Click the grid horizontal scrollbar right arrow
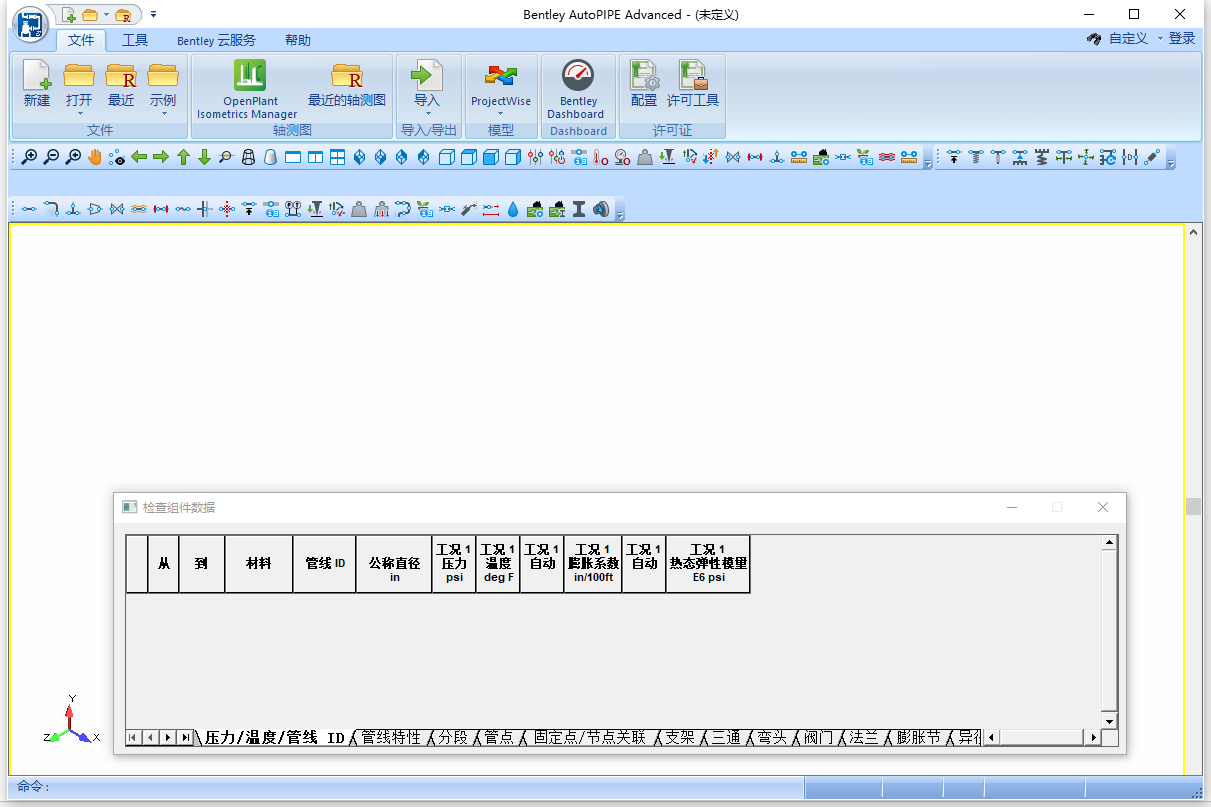The width and height of the screenshot is (1211, 807). pos(1093,738)
